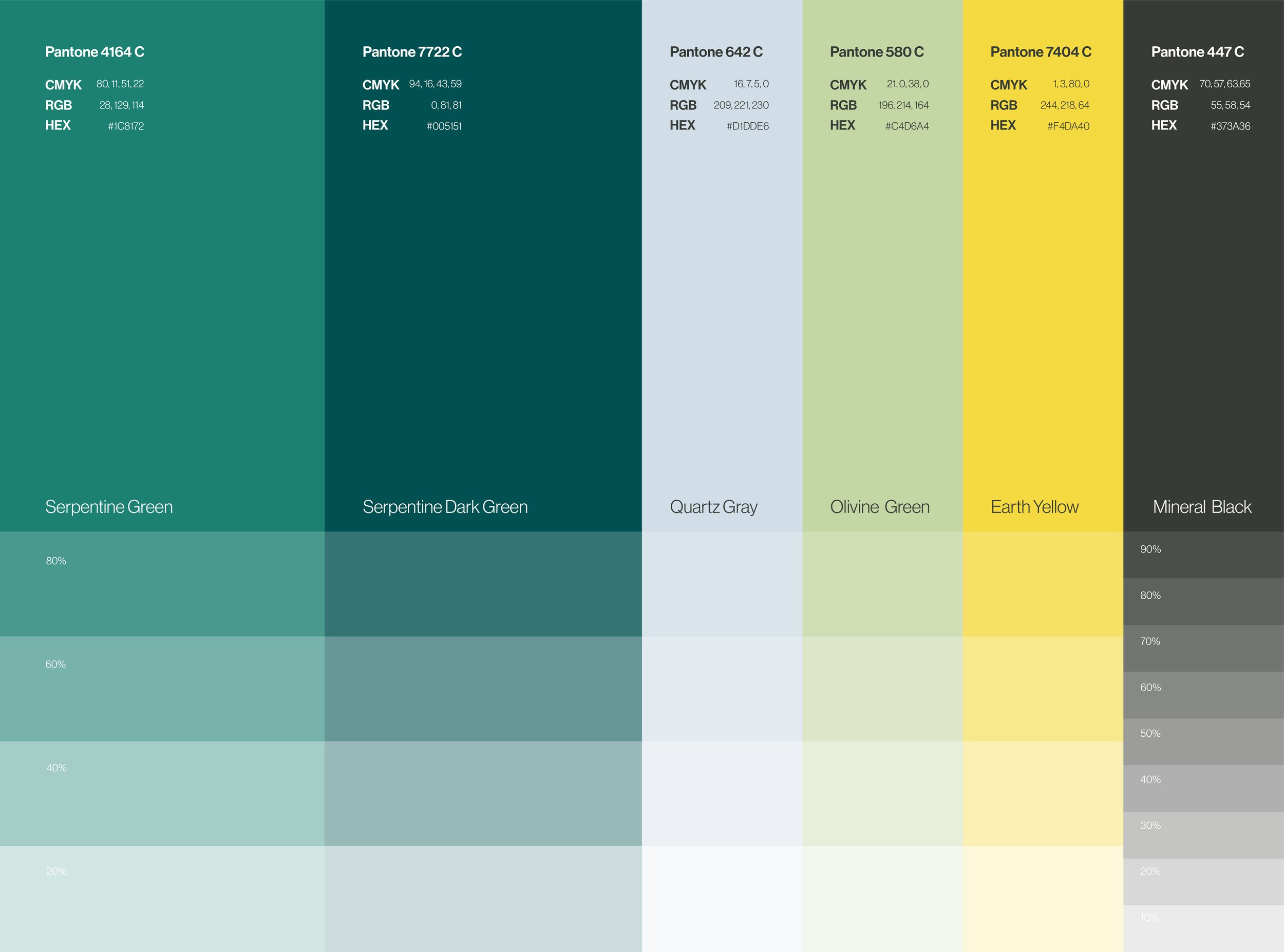The height and width of the screenshot is (952, 1284).
Task: Pick the Mineral Black 90% tint swatch
Action: pos(1203,555)
